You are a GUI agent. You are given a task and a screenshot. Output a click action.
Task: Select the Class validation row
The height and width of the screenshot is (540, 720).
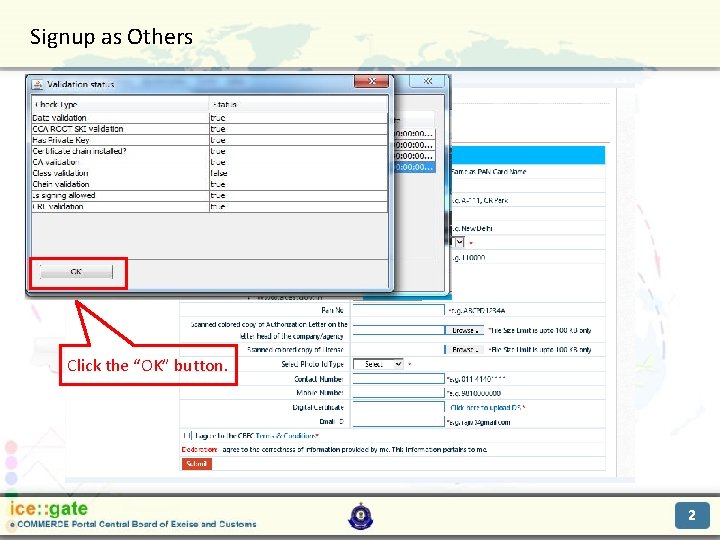click(x=209, y=173)
